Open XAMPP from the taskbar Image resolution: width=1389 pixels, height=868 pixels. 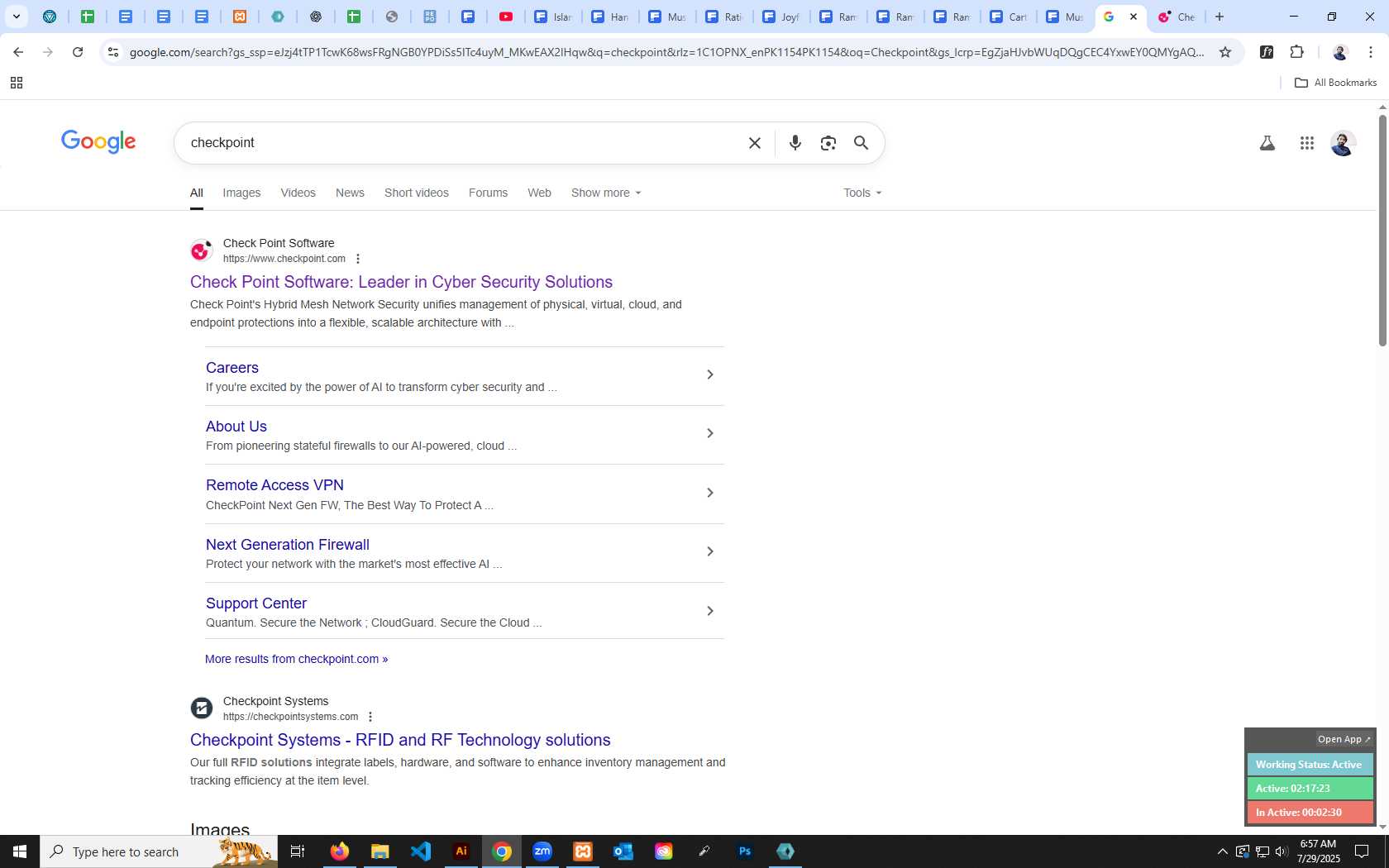(583, 851)
